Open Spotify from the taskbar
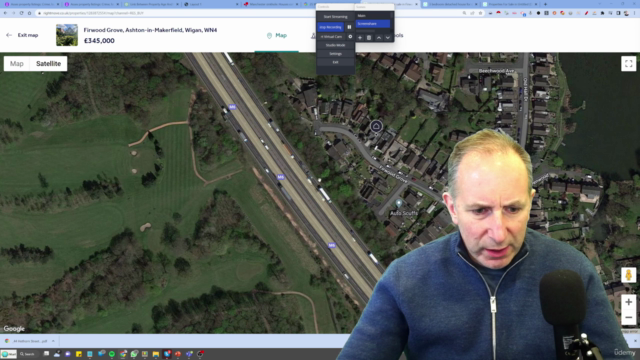 click(x=112, y=354)
